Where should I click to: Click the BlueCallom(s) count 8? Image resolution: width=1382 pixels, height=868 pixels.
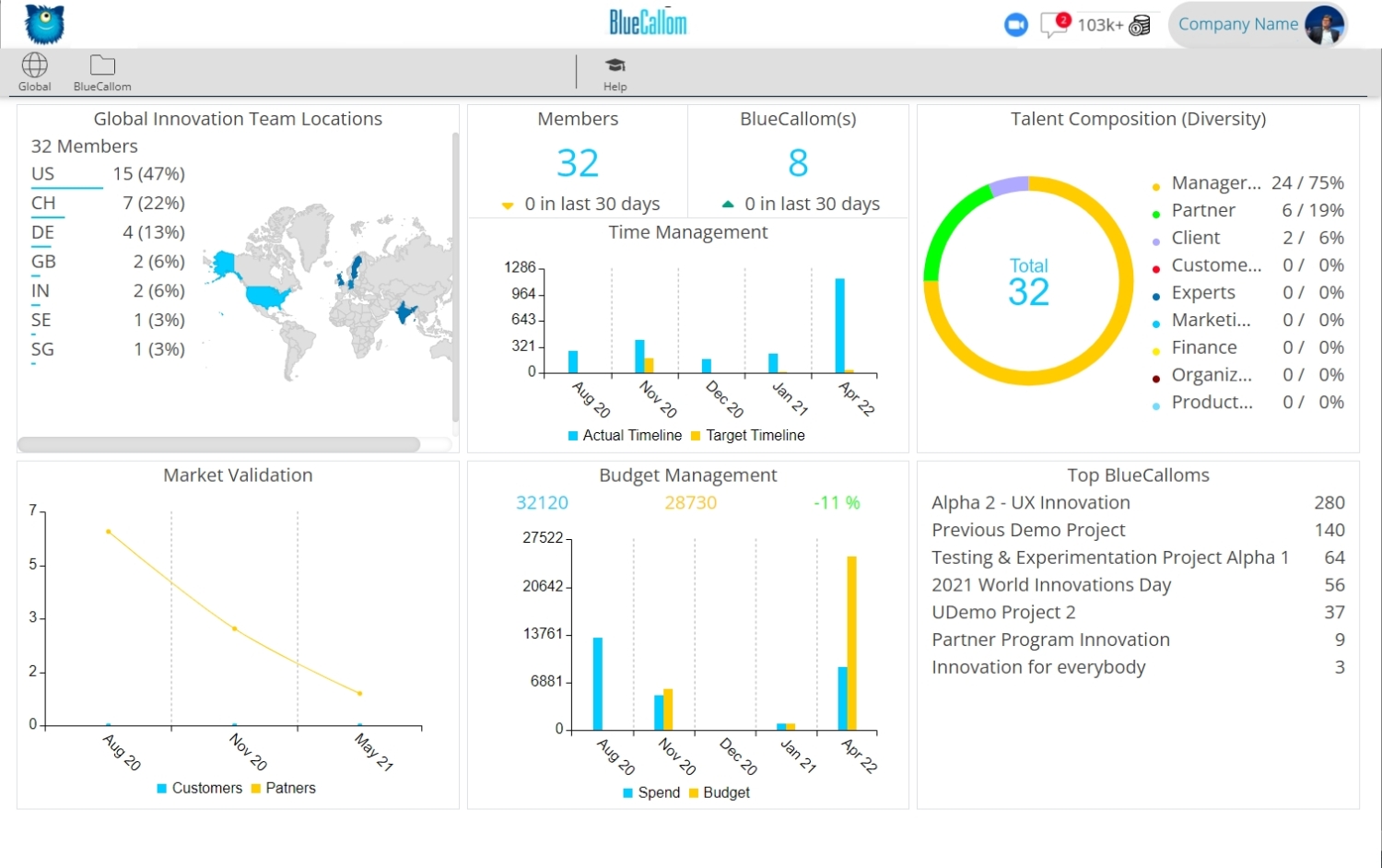[x=798, y=163]
